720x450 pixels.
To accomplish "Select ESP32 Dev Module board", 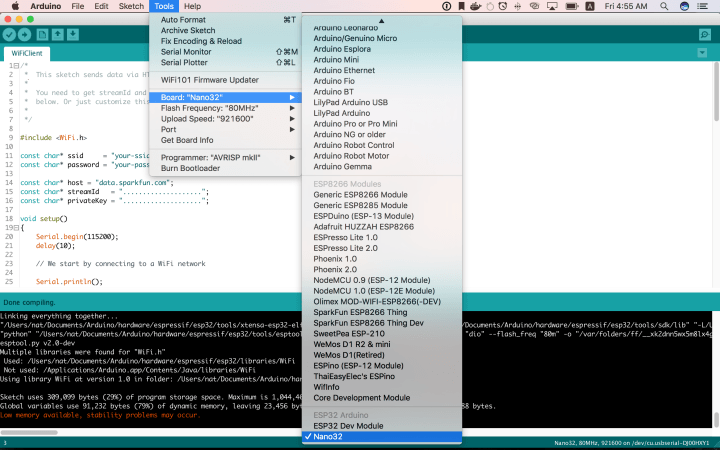I will (x=382, y=426).
